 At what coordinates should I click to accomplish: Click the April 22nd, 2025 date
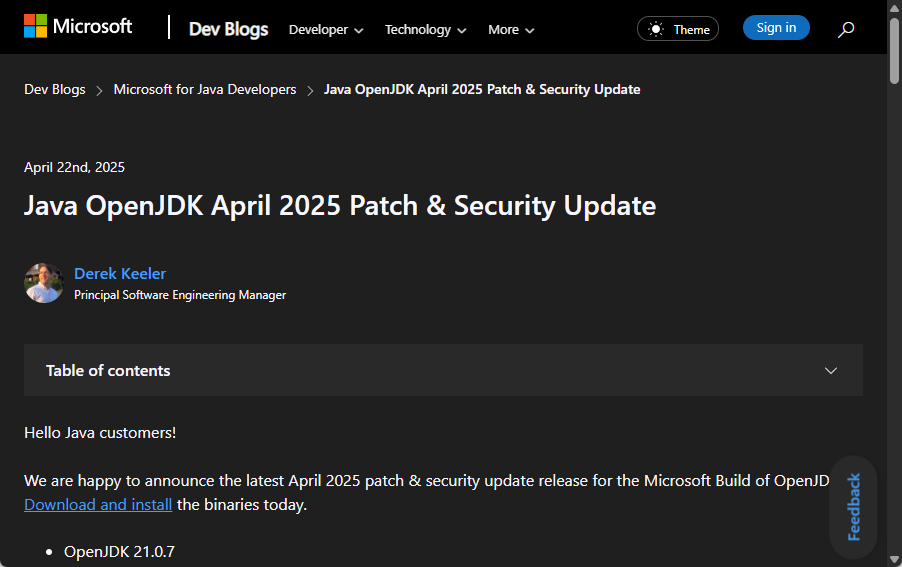(x=74, y=167)
